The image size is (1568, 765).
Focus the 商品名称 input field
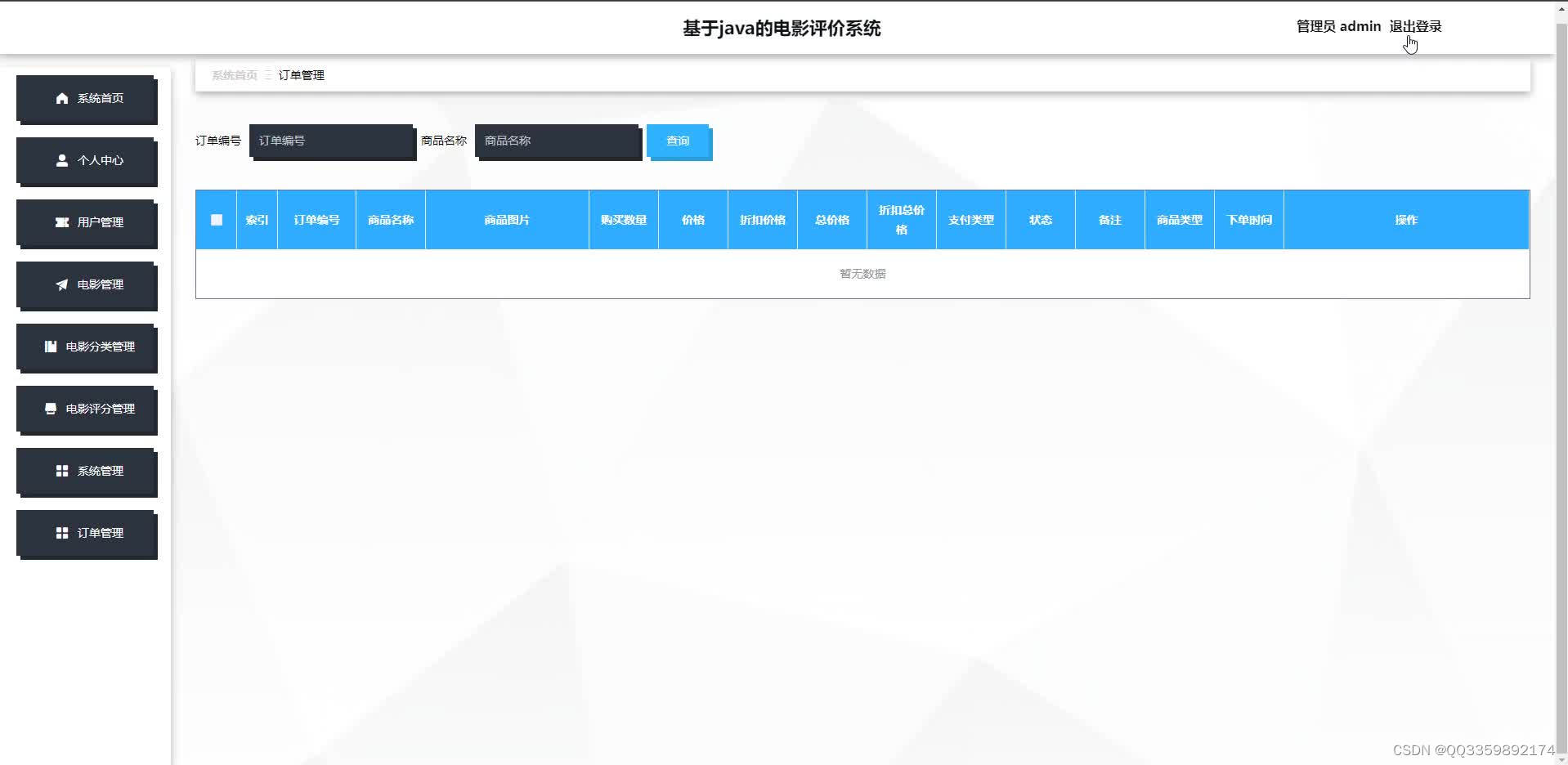(557, 141)
